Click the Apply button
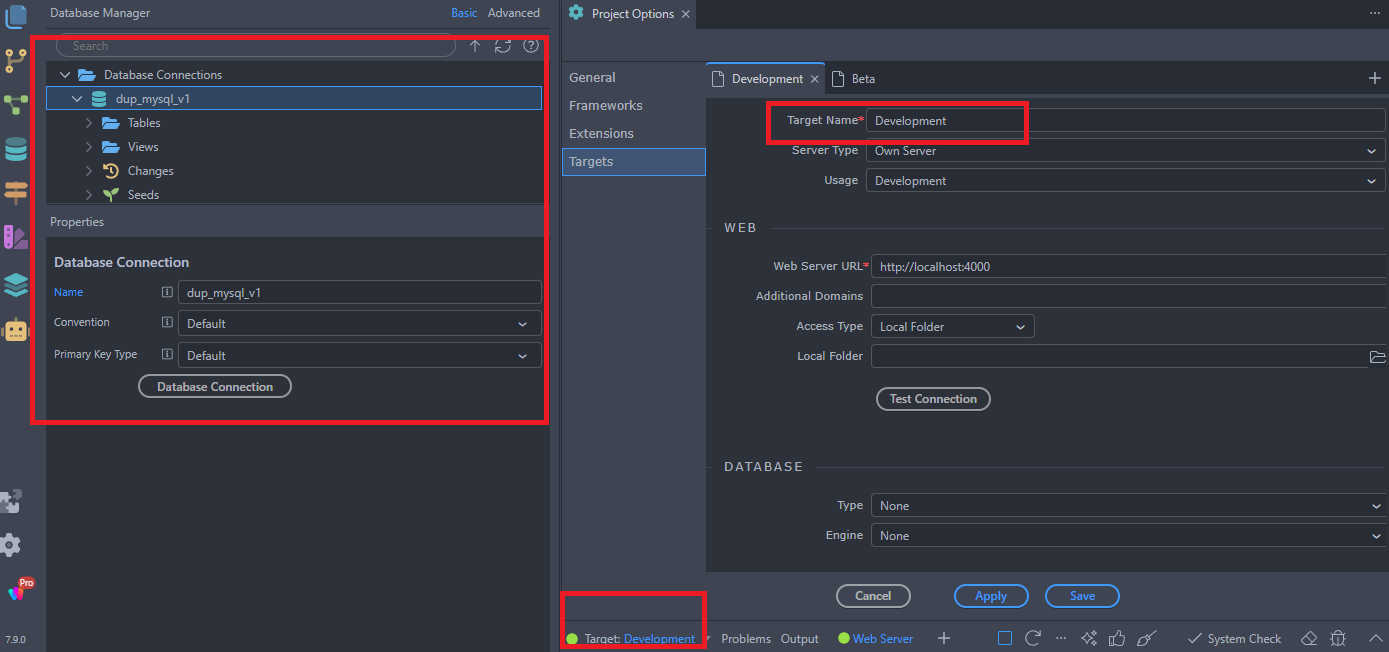The image size is (1389, 652). click(x=991, y=595)
